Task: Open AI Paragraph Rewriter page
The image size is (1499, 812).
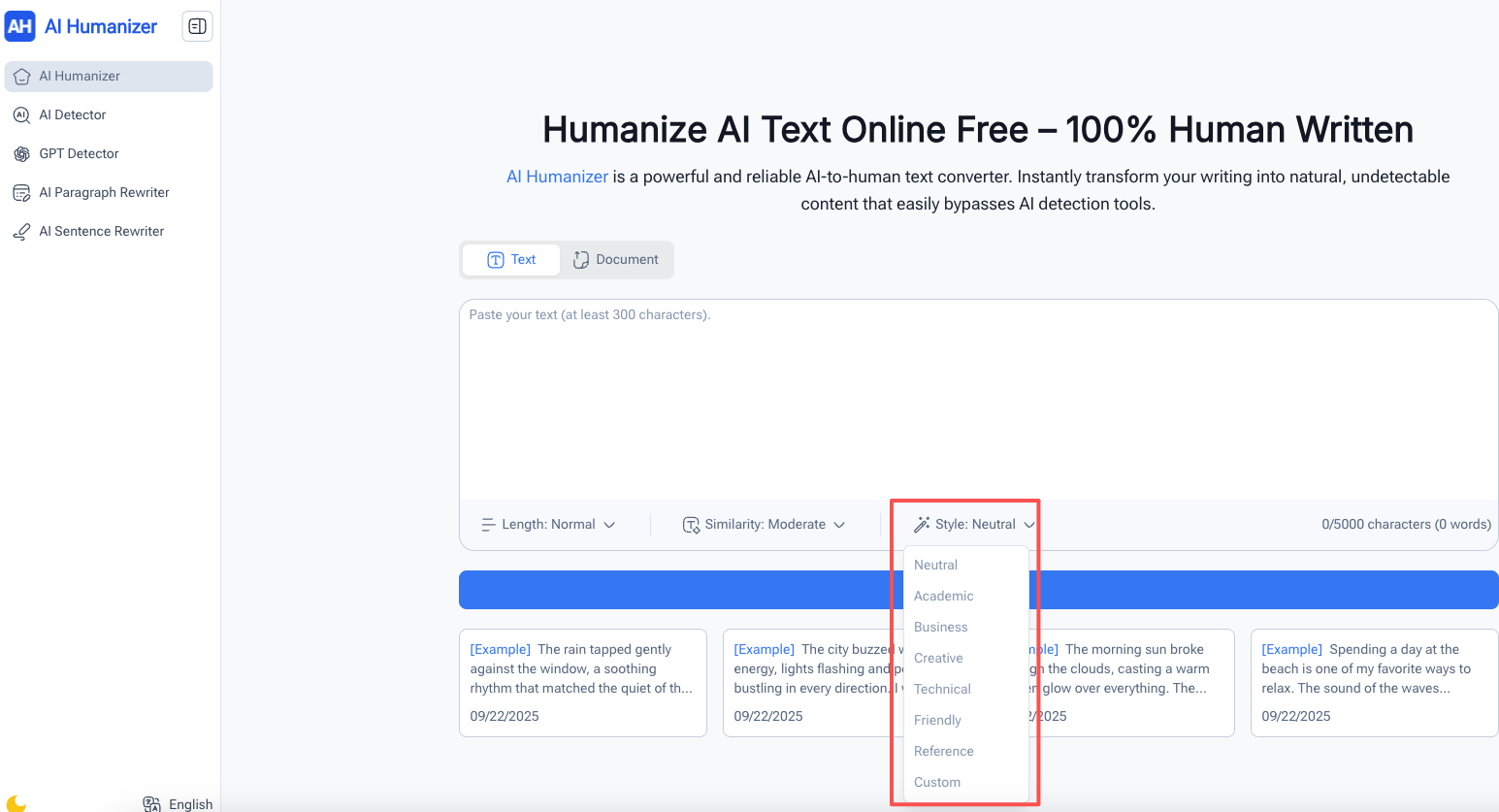Action: click(109, 193)
